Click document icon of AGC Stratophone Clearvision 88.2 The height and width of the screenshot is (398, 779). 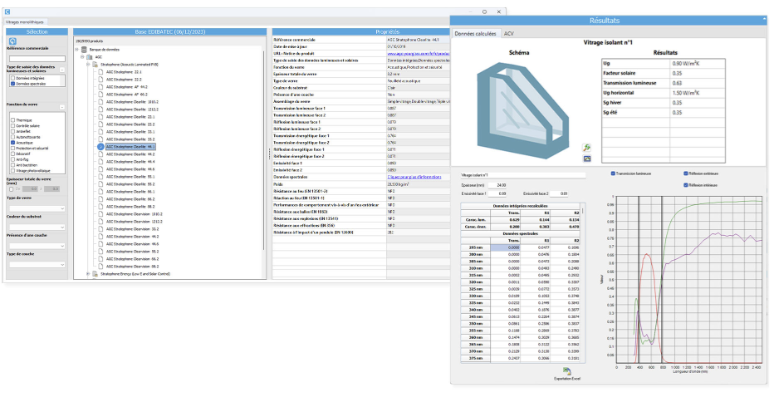pos(101,266)
